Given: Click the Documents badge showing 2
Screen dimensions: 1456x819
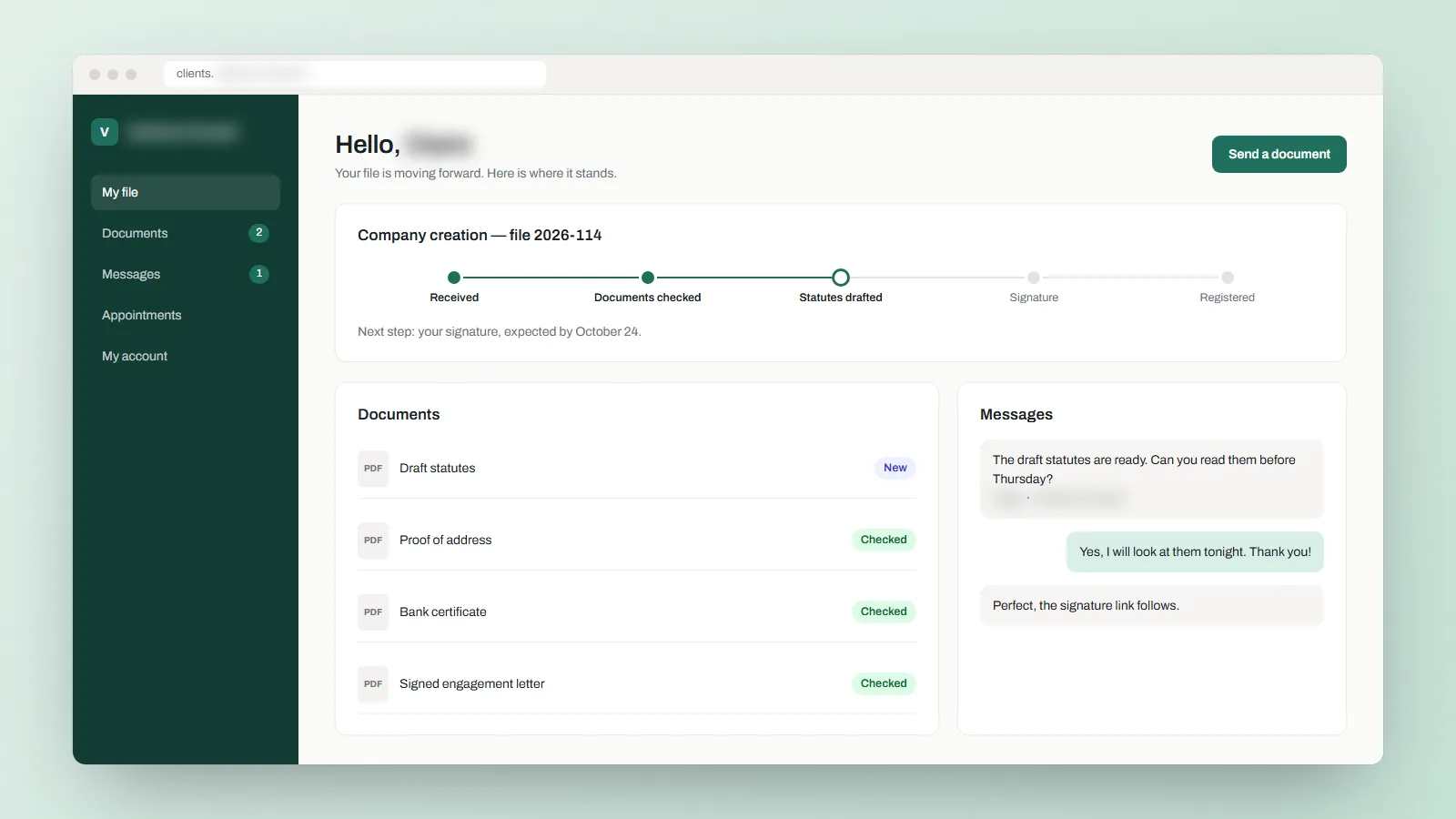Looking at the screenshot, I should click(x=259, y=233).
